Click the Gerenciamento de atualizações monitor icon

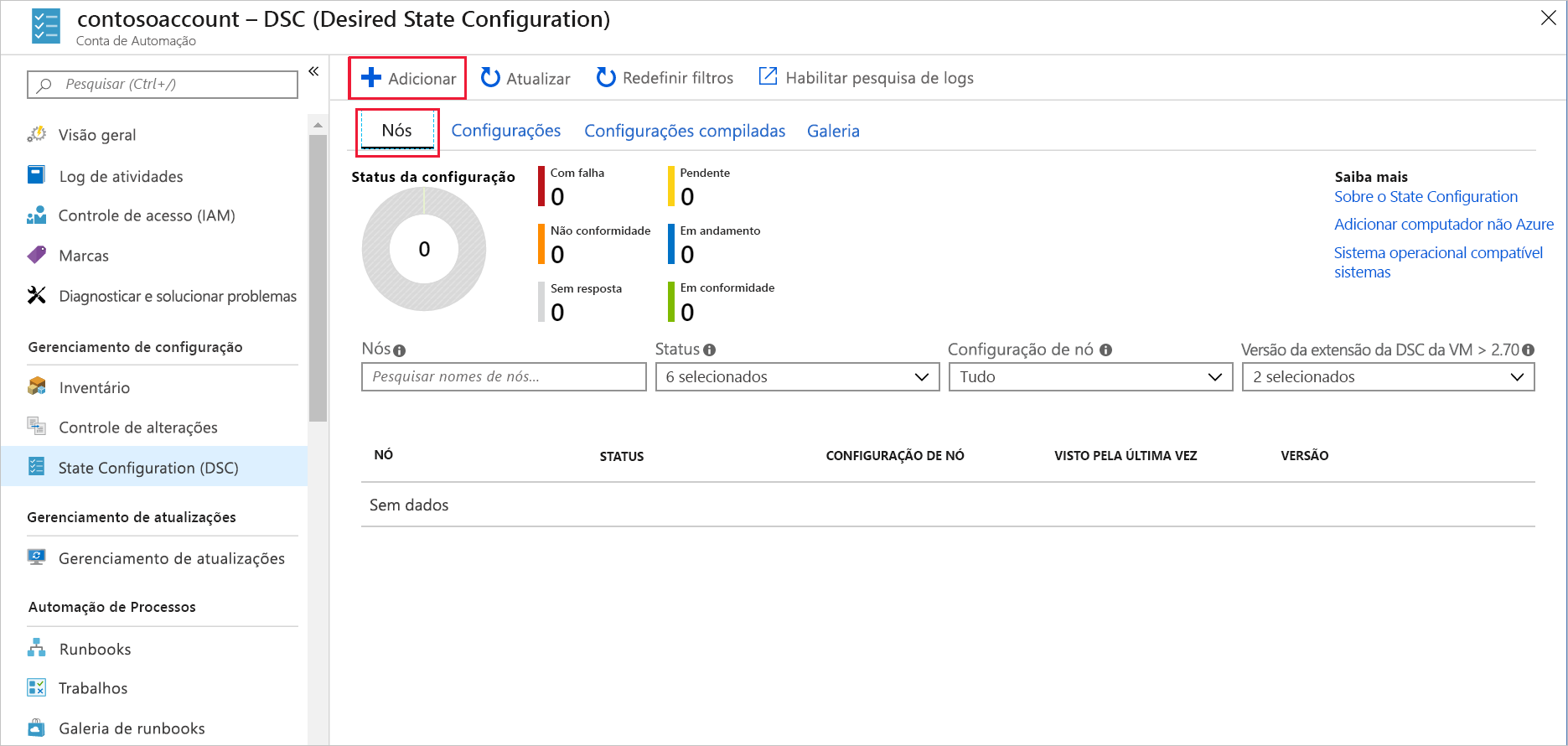point(37,557)
